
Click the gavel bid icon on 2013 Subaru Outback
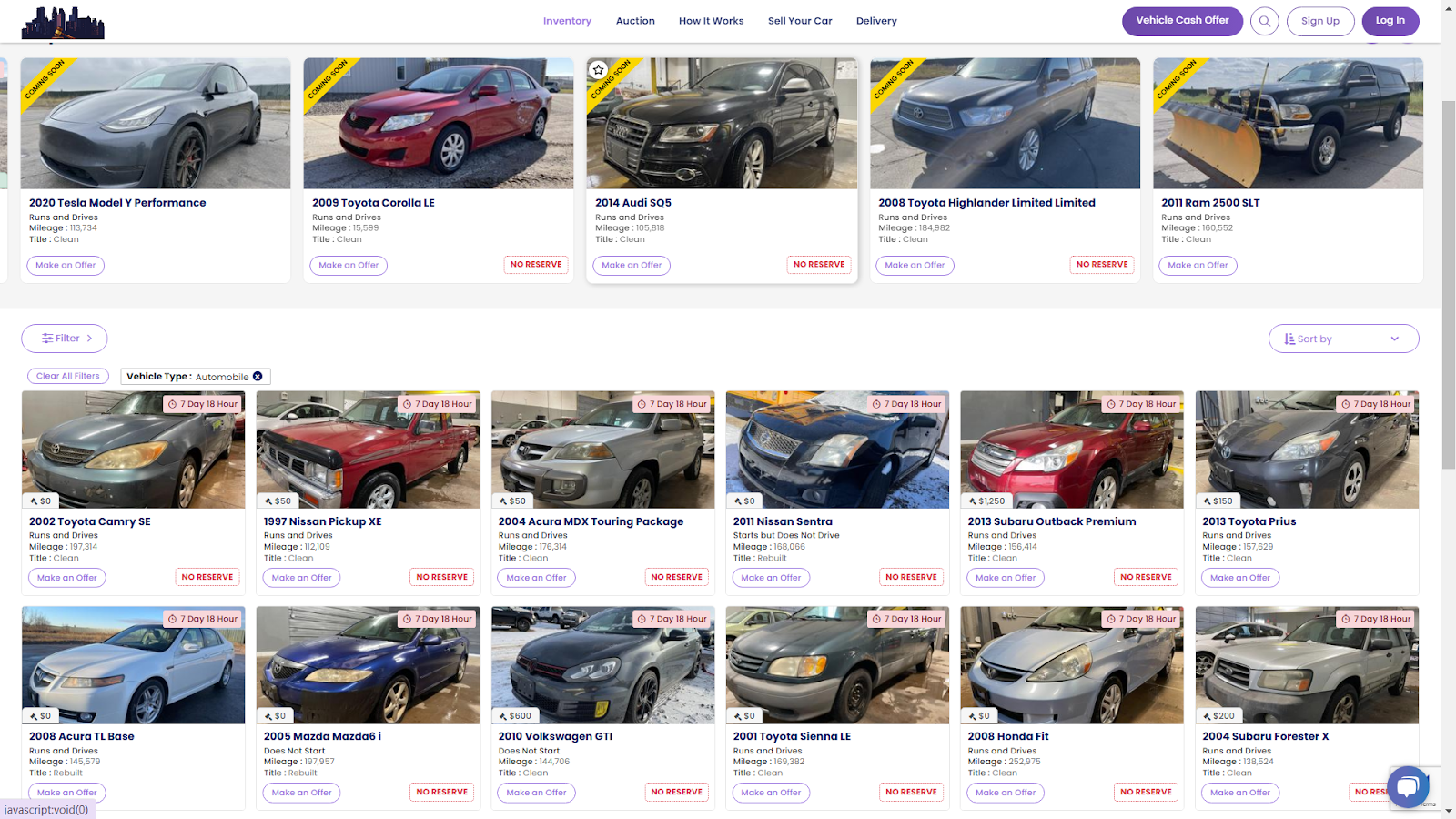[x=973, y=501]
